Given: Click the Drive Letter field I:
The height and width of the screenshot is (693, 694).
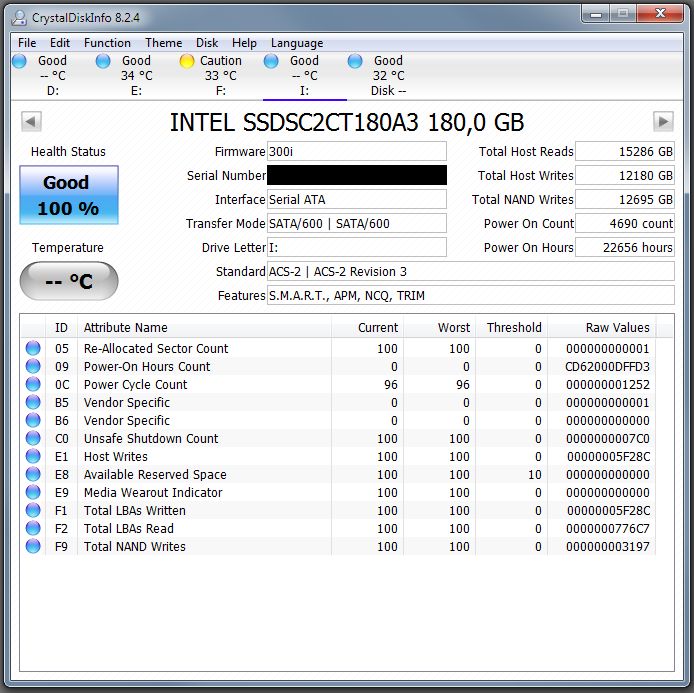Looking at the screenshot, I should (x=357, y=247).
